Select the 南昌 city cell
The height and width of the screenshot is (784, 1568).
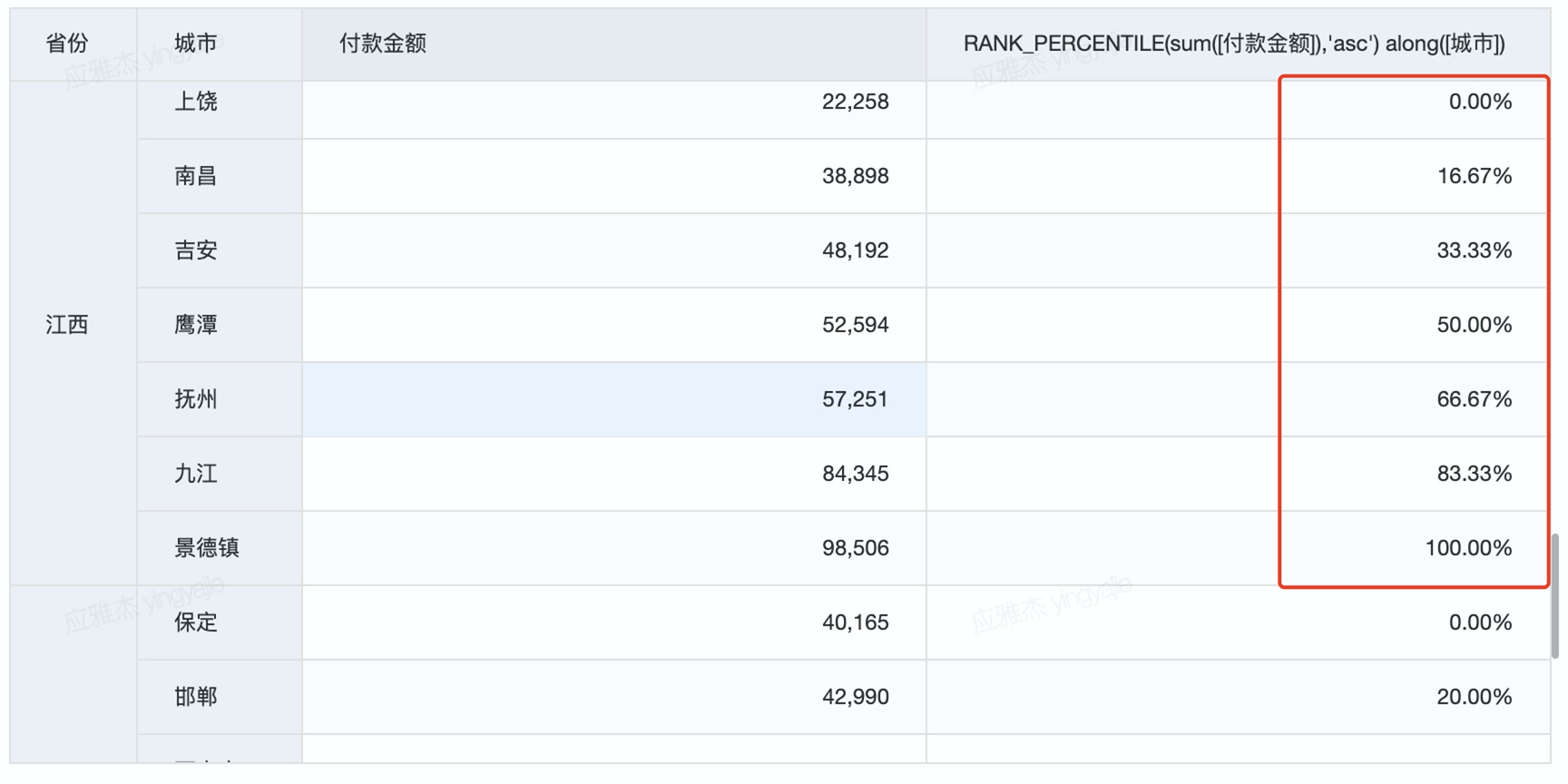[x=220, y=176]
